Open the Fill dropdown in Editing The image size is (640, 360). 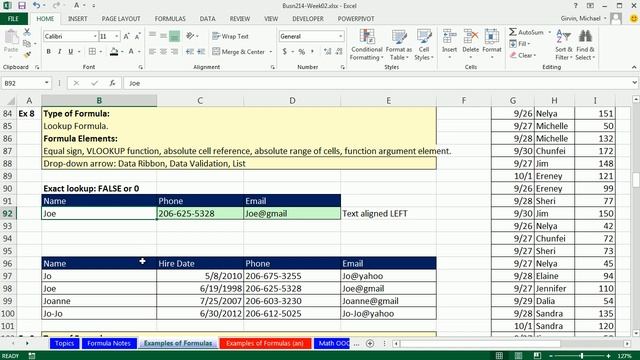coord(520,44)
